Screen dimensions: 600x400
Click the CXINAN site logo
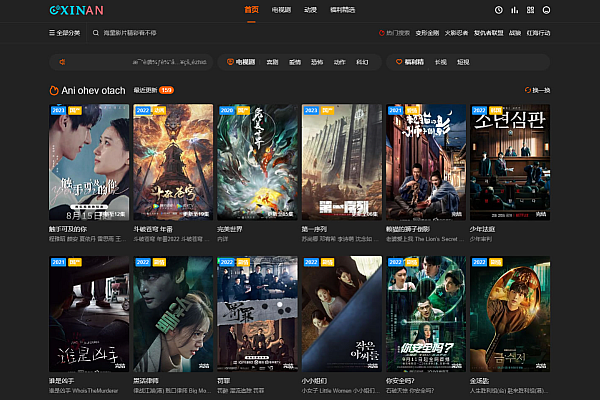tap(77, 10)
